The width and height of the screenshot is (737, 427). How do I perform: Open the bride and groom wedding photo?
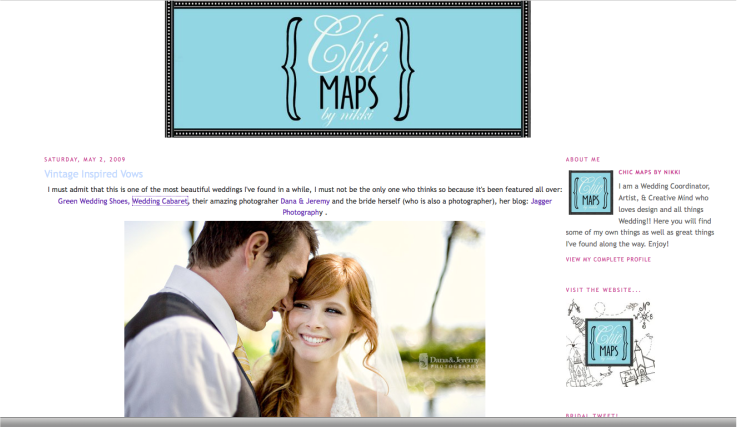(304, 319)
